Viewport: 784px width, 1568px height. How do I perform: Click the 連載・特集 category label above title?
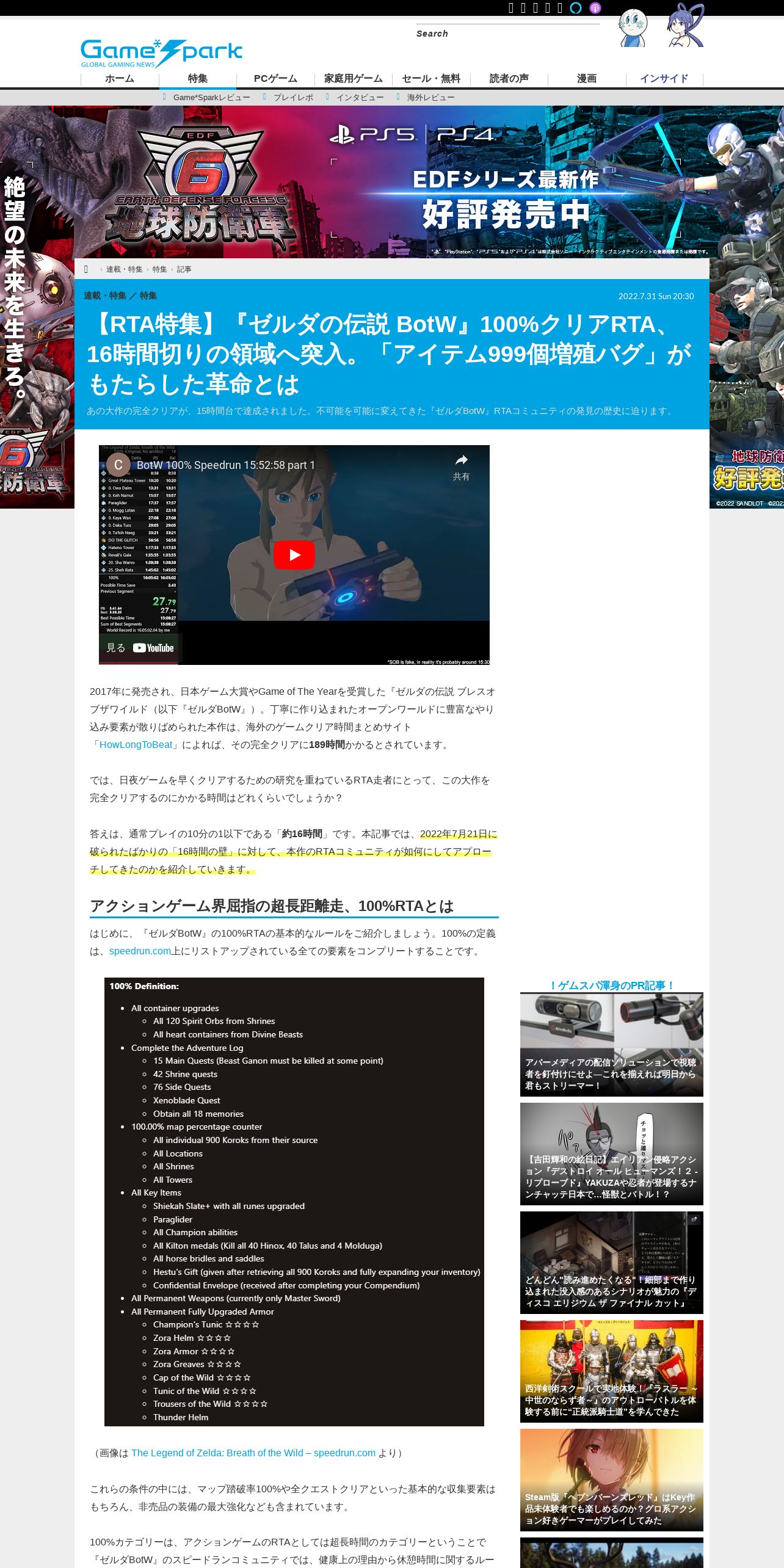click(105, 296)
